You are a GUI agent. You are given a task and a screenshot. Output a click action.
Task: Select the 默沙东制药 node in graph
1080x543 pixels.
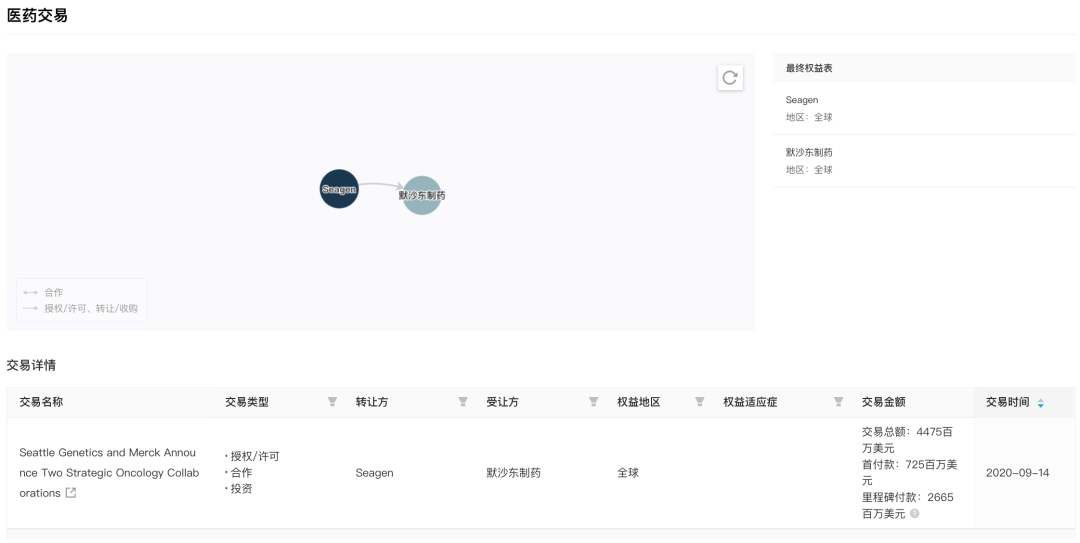(422, 196)
